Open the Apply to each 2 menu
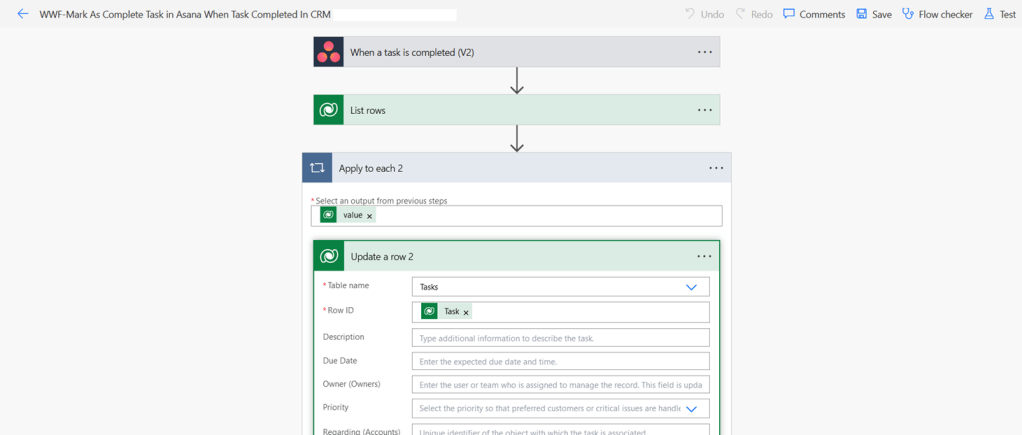 716,168
